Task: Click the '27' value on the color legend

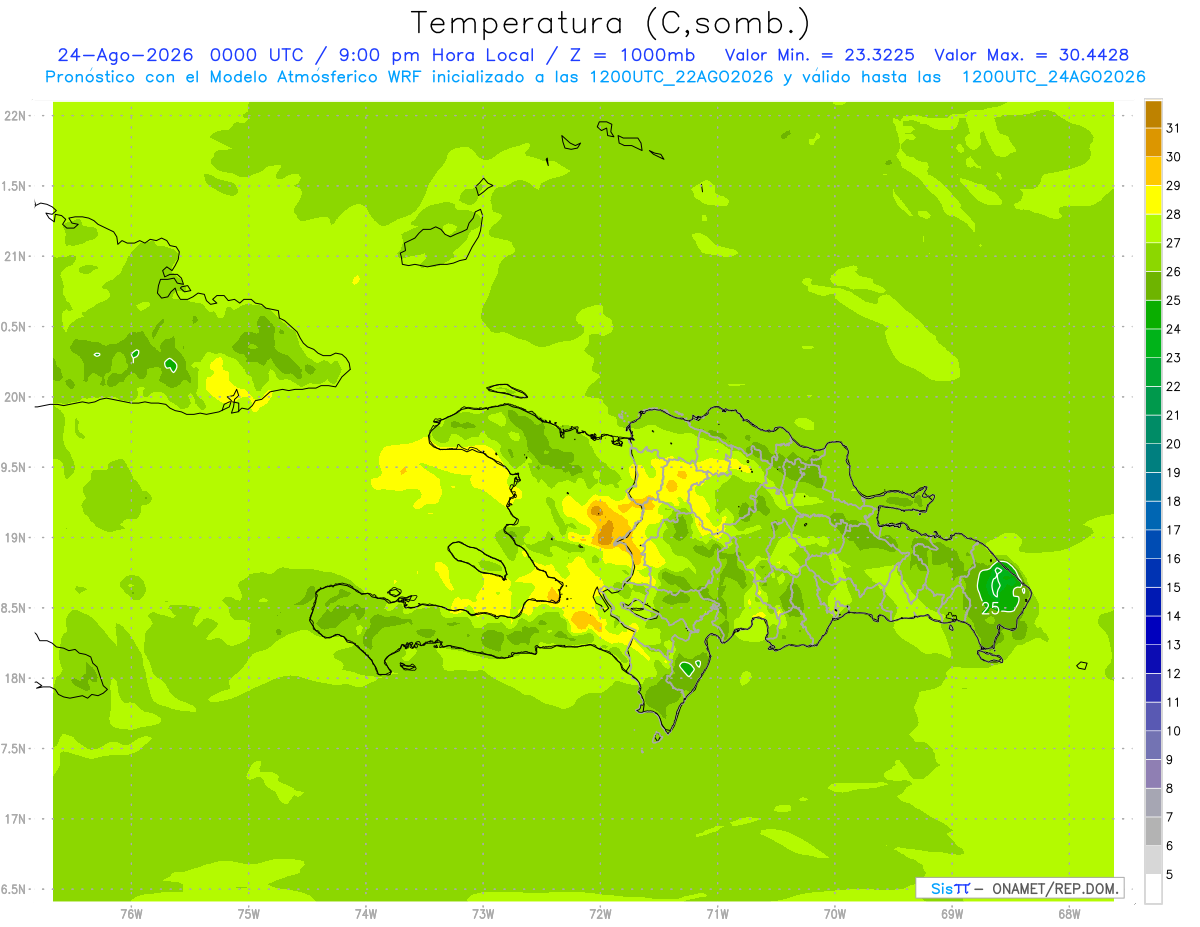Action: pyautogui.click(x=1174, y=243)
